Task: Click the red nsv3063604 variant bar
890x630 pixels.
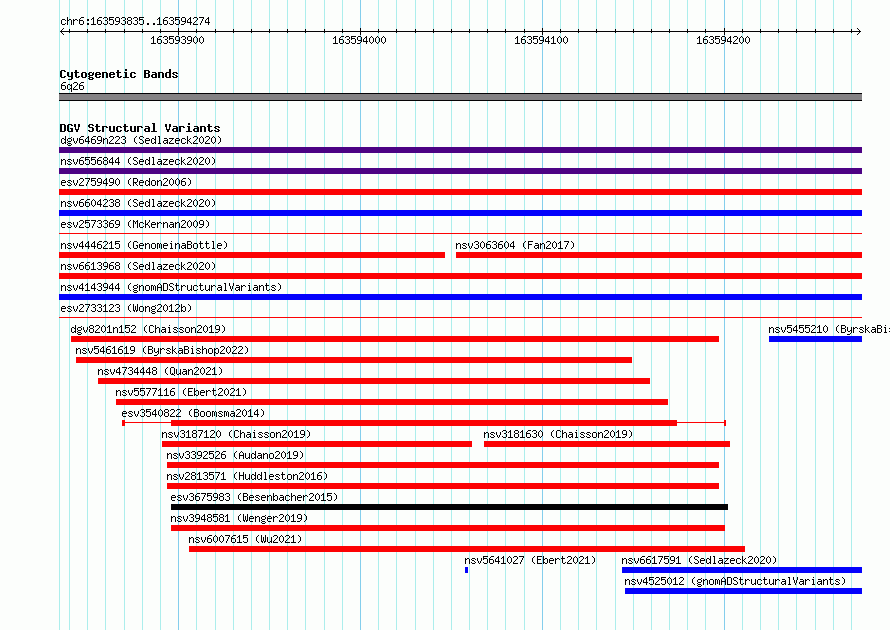Action: [x=659, y=255]
